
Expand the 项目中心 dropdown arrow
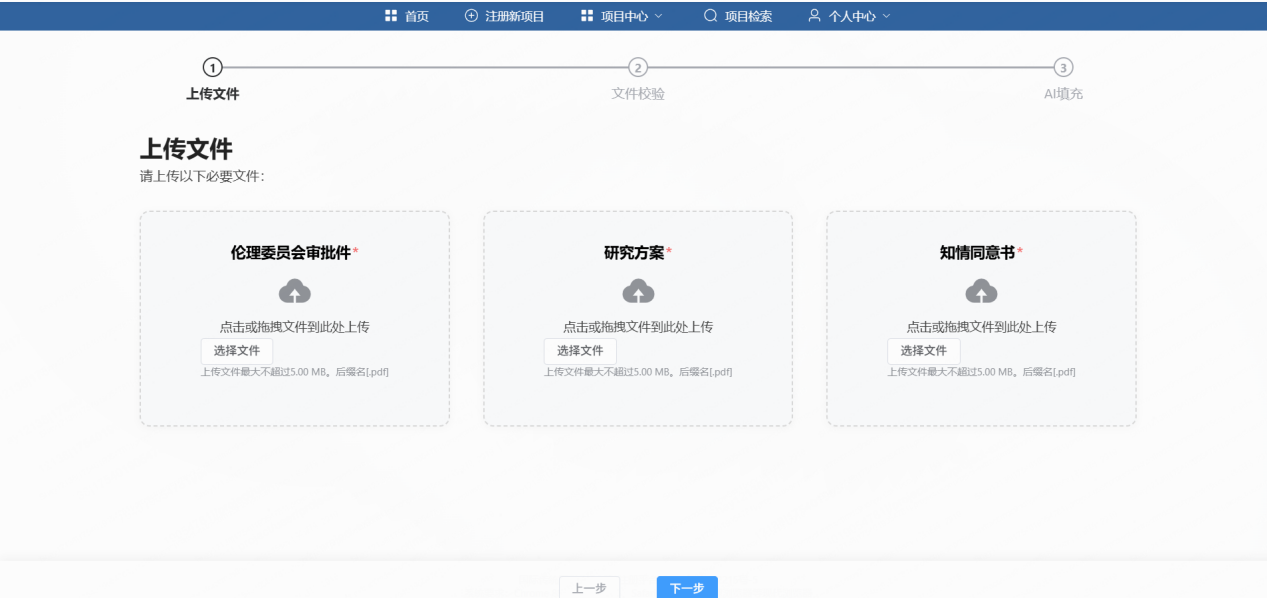tap(658, 16)
